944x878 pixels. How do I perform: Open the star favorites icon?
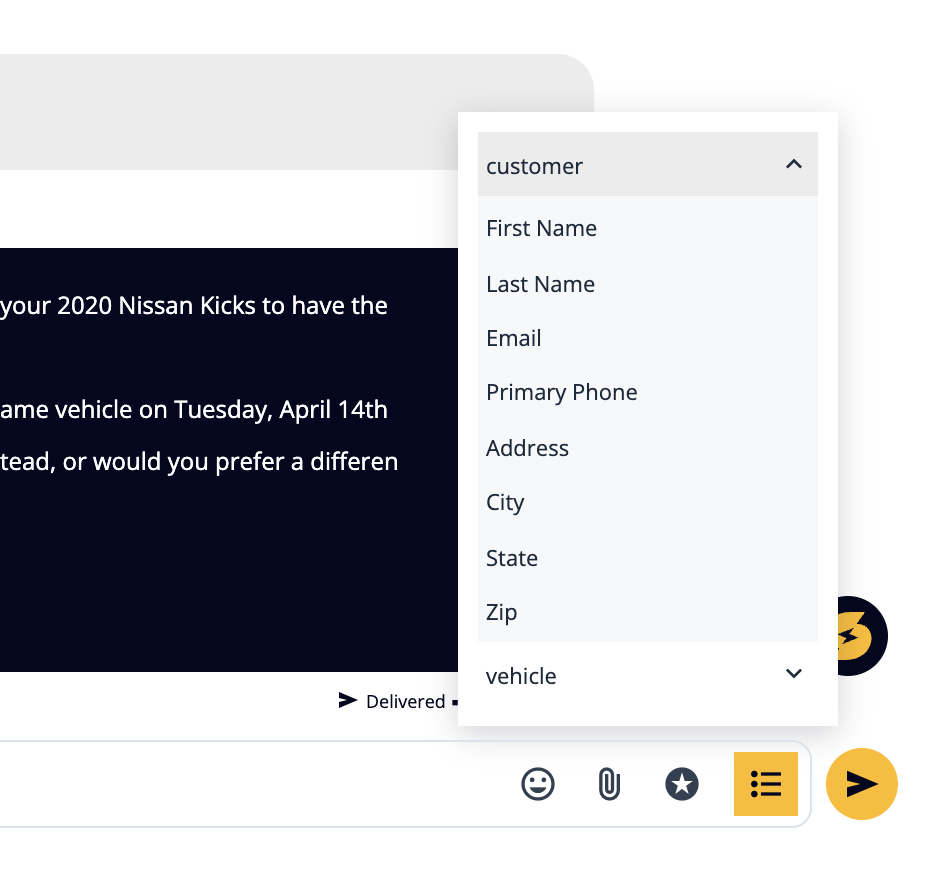pos(682,784)
